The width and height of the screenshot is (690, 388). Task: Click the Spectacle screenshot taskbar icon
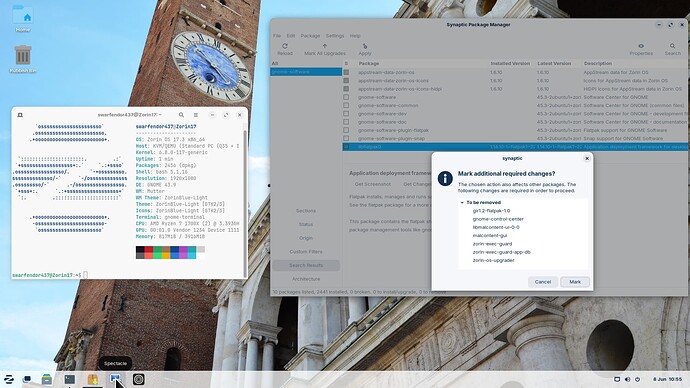[115, 379]
